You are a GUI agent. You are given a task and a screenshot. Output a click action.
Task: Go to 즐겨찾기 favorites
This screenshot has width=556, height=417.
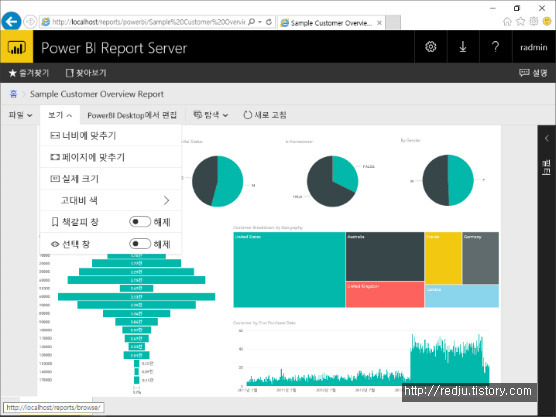coord(29,73)
